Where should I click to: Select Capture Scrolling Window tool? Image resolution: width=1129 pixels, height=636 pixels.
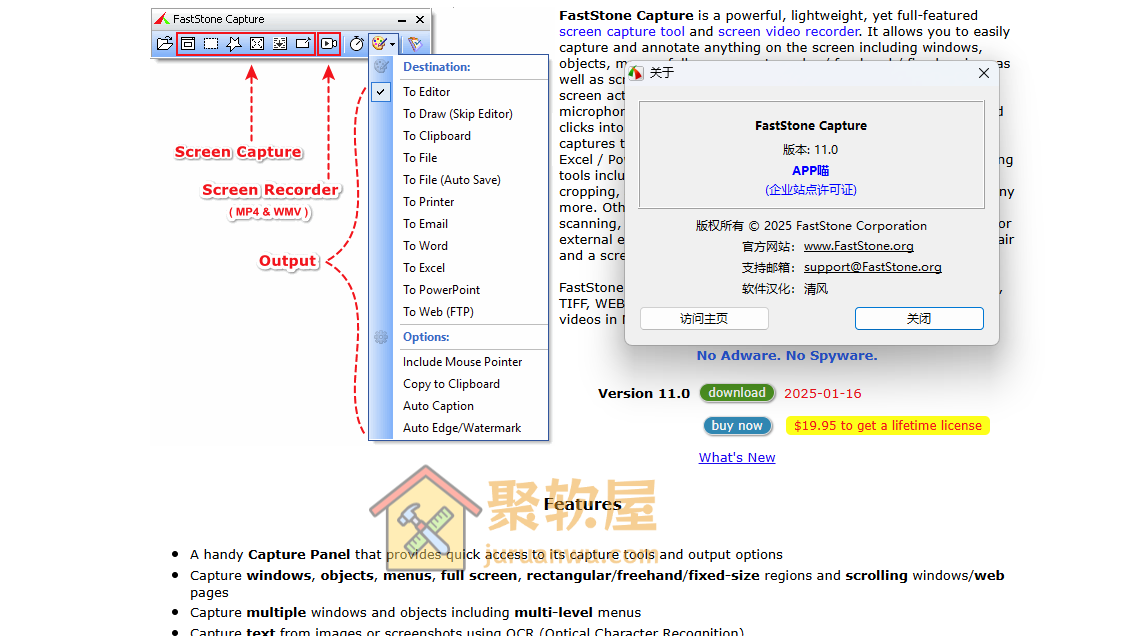[x=280, y=44]
